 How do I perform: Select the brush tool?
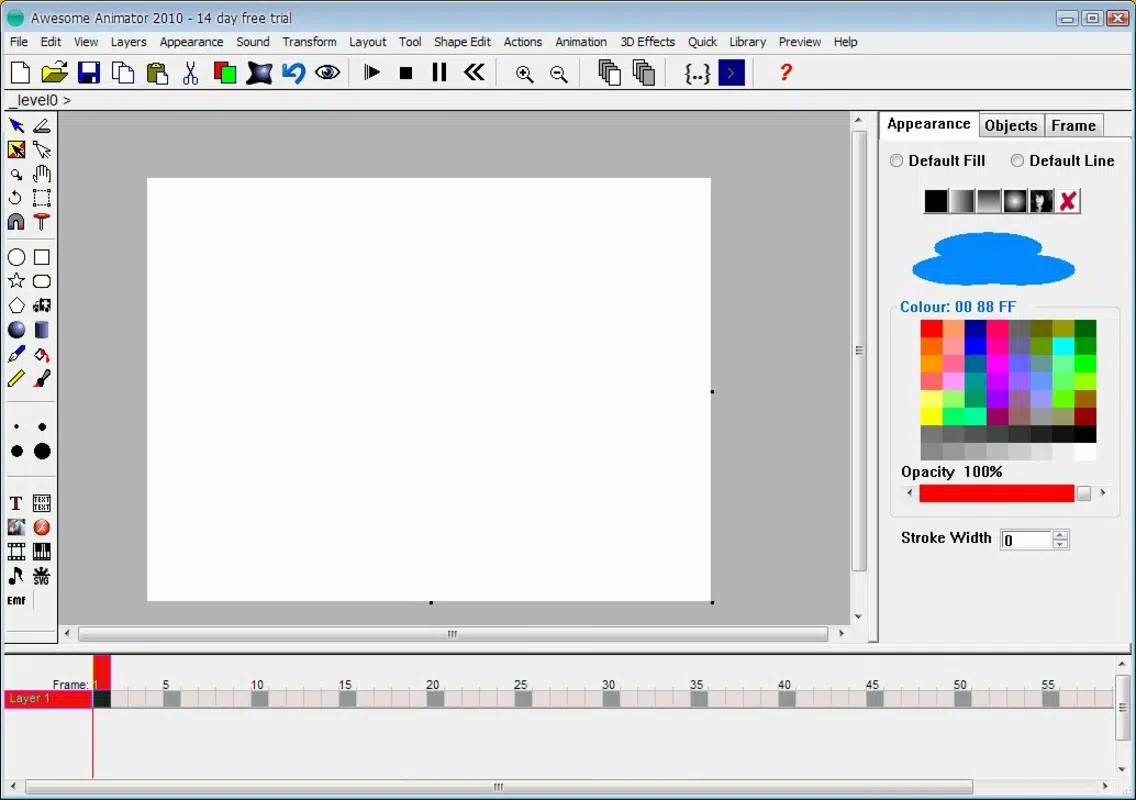pyautogui.click(x=42, y=378)
